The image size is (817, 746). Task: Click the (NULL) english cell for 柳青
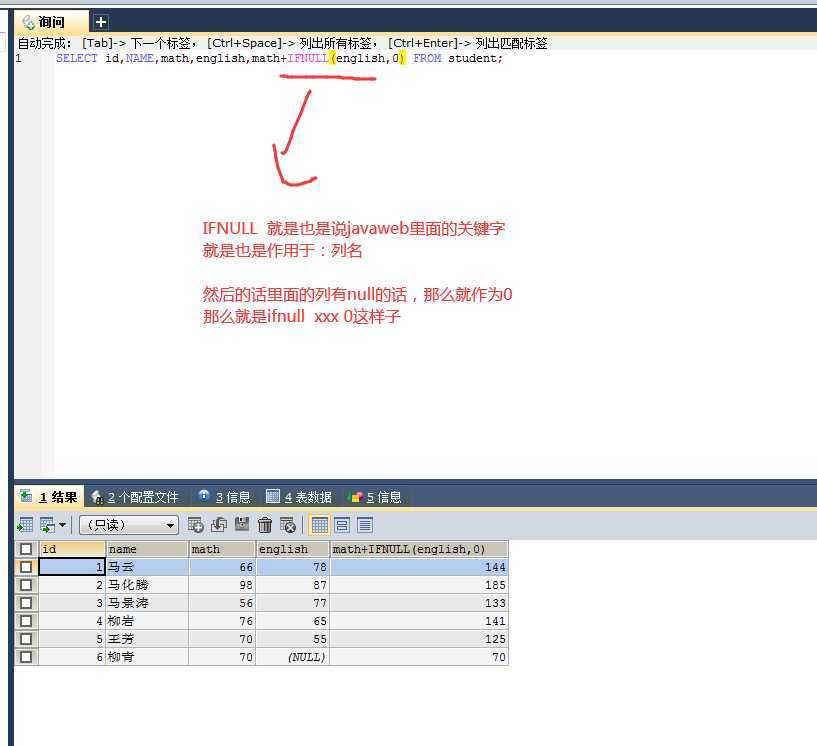click(293, 657)
